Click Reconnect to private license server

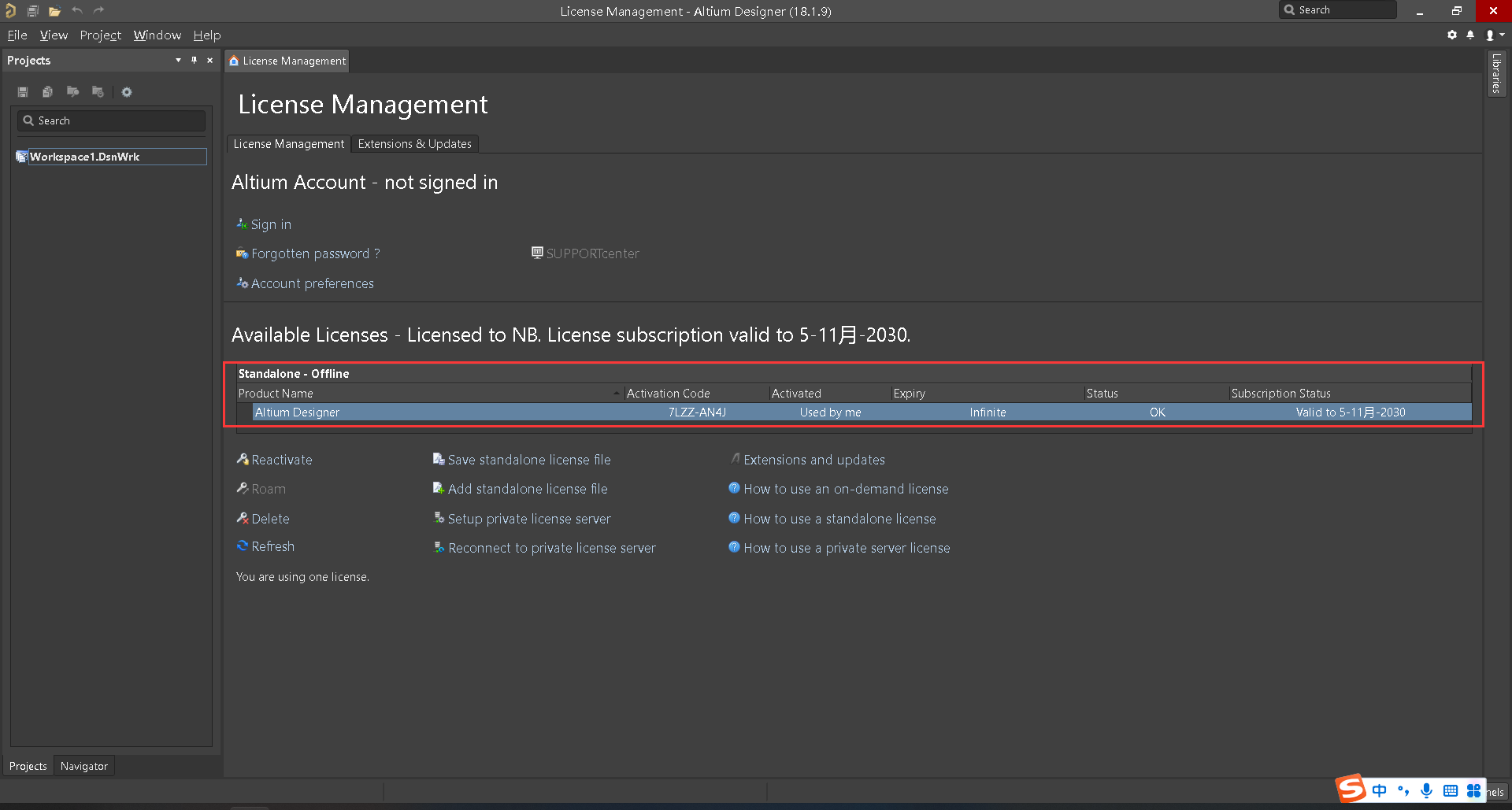[544, 548]
